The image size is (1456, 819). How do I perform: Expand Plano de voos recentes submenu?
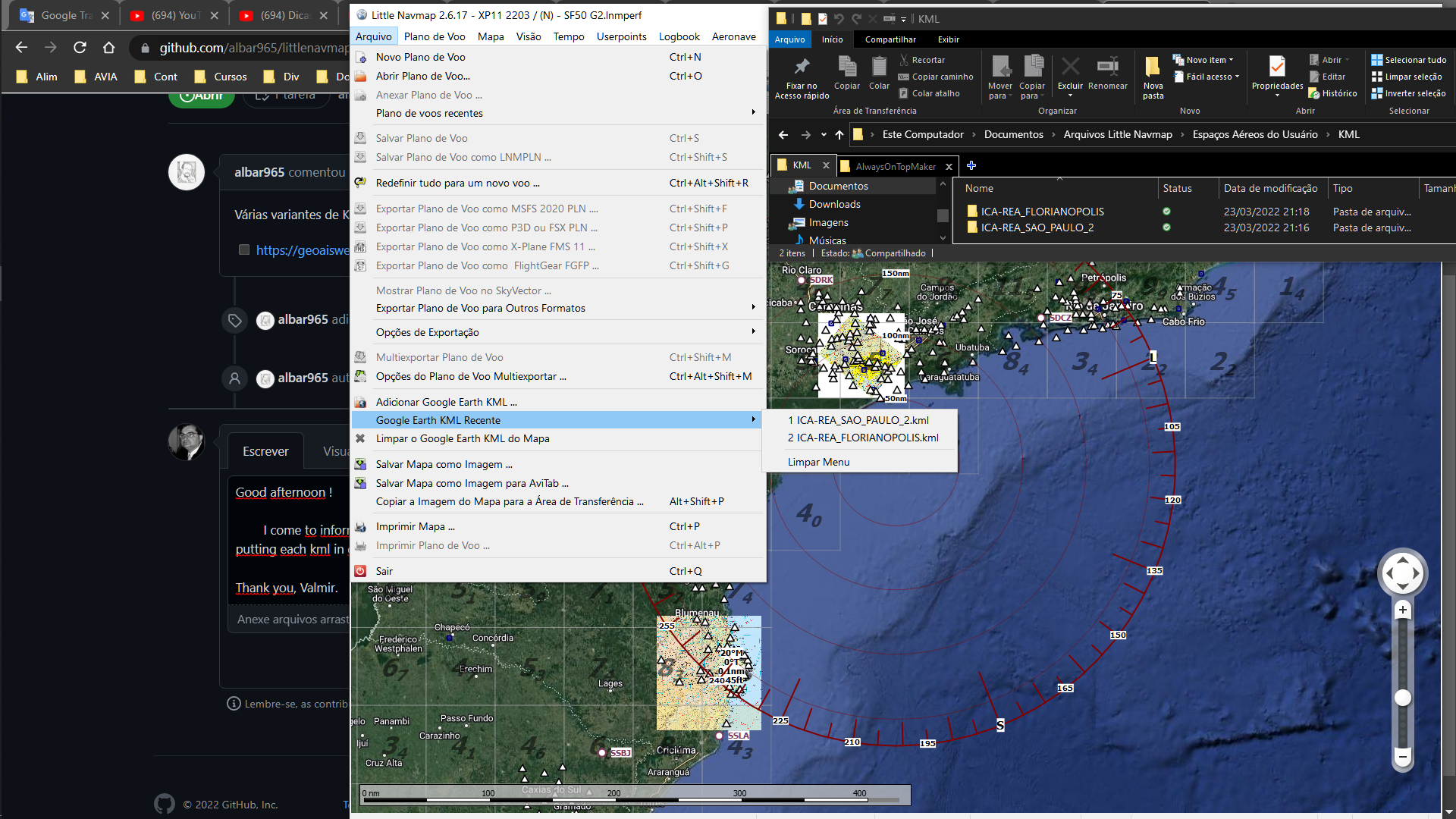coord(557,113)
